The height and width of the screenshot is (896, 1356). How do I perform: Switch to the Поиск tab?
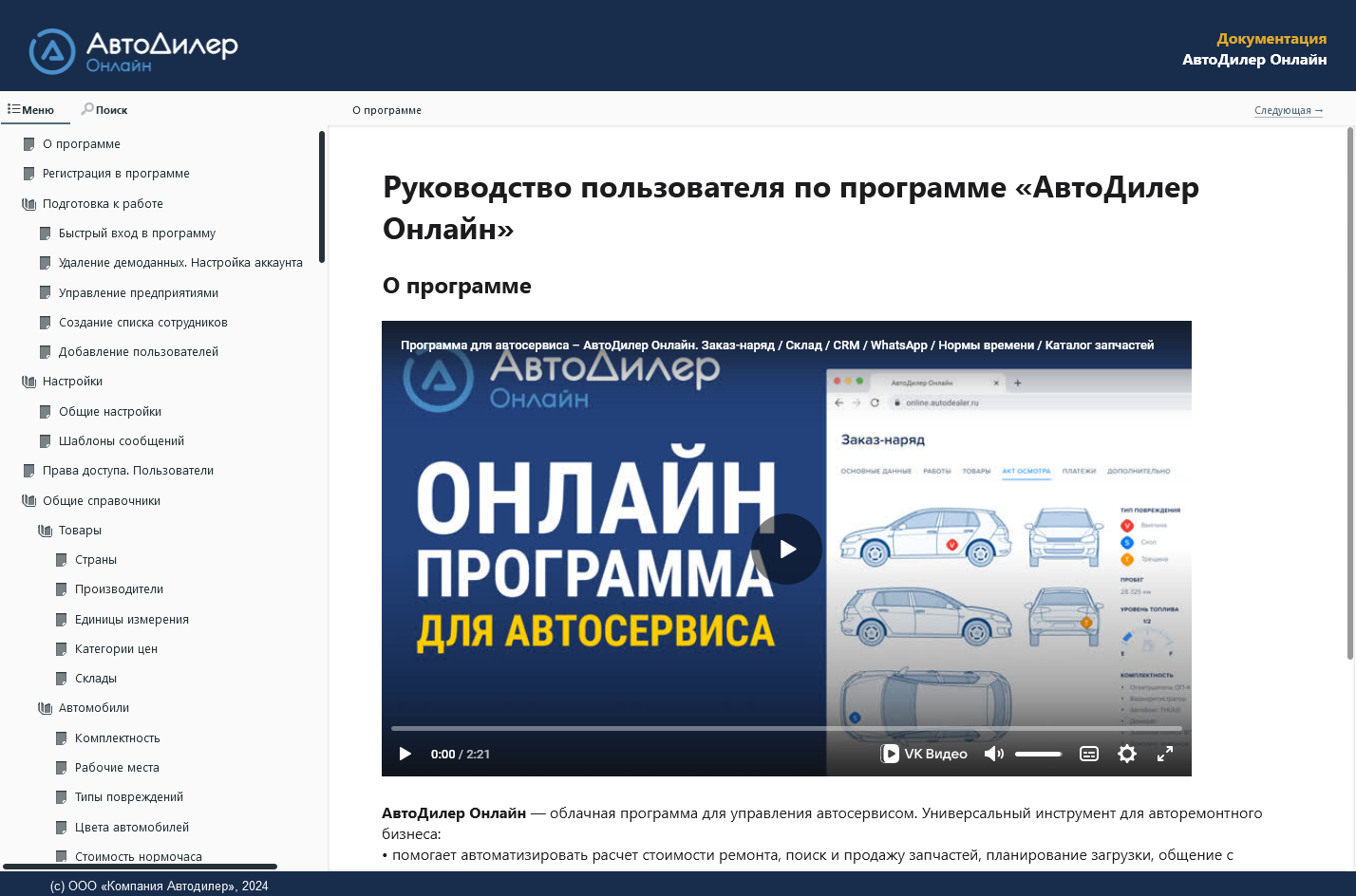[104, 110]
